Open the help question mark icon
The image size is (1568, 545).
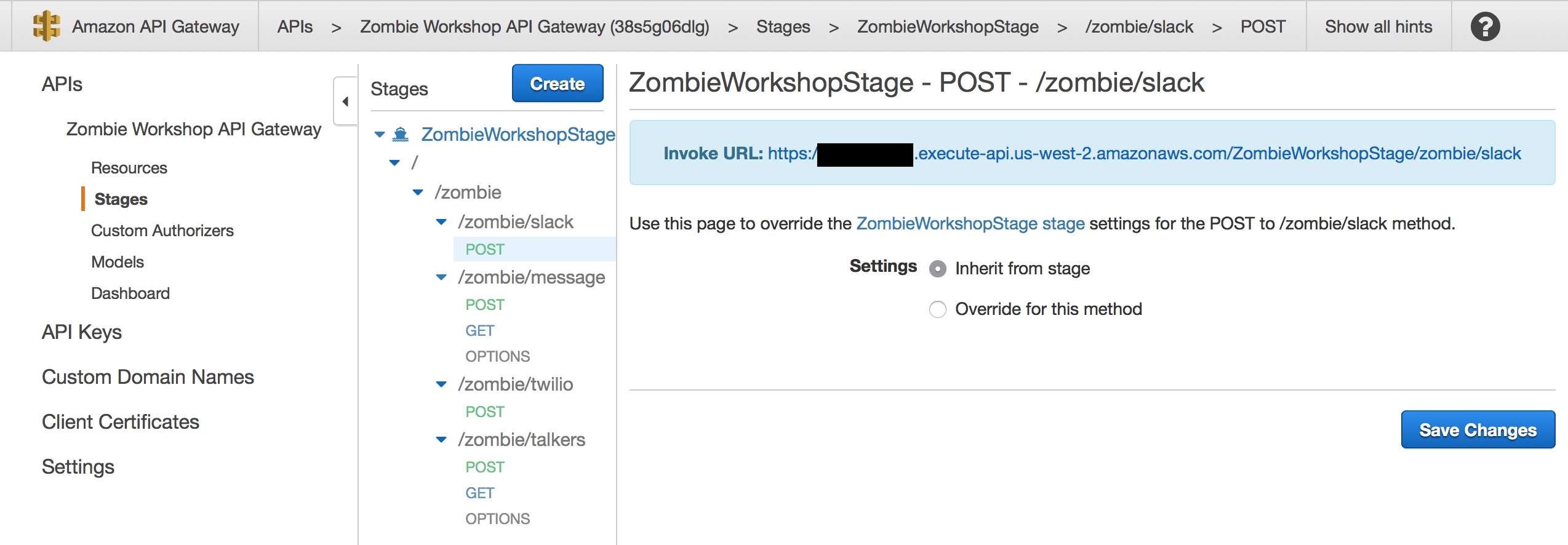pos(1485,26)
